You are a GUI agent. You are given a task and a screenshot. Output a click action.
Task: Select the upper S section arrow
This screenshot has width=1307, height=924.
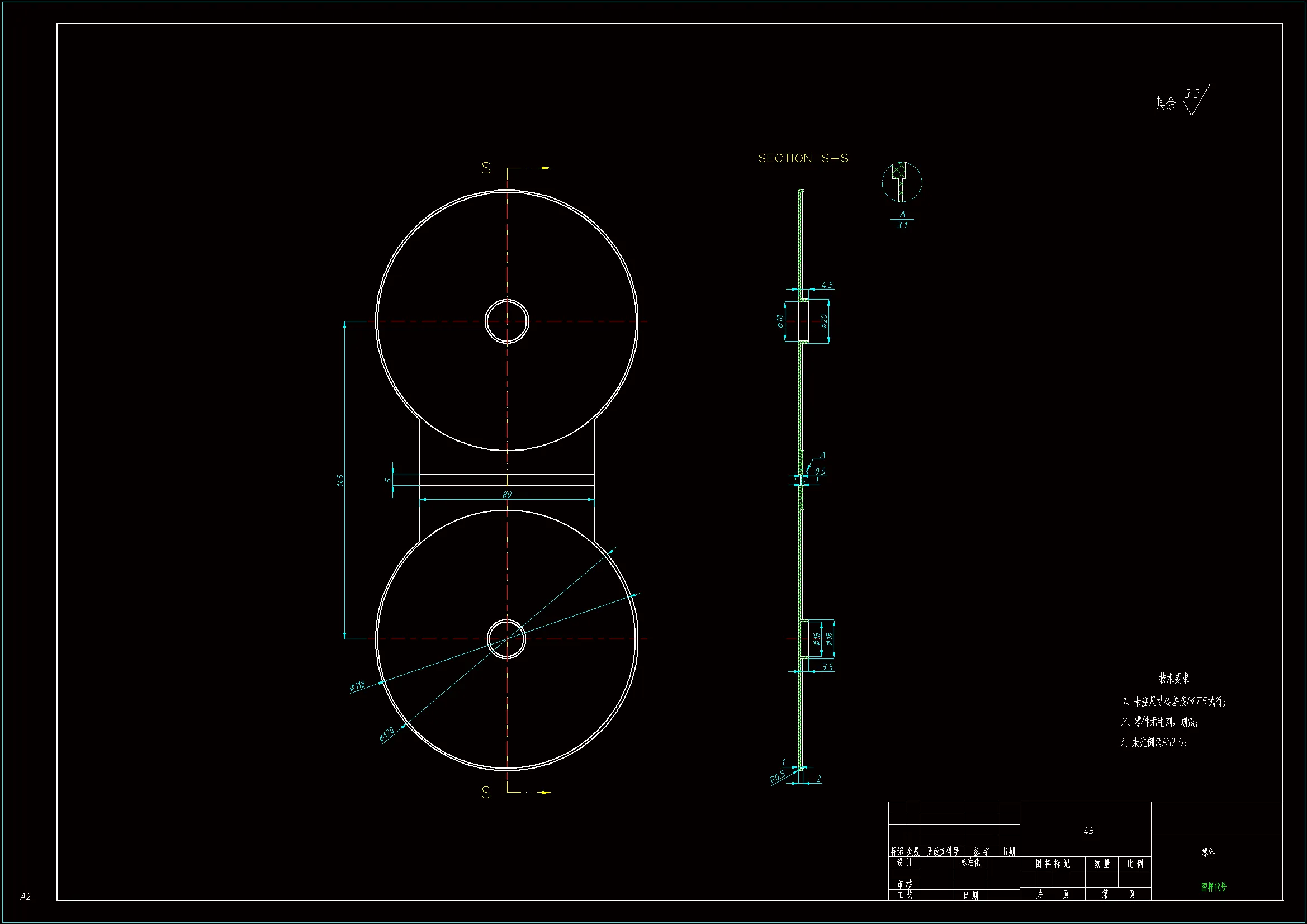545,168
